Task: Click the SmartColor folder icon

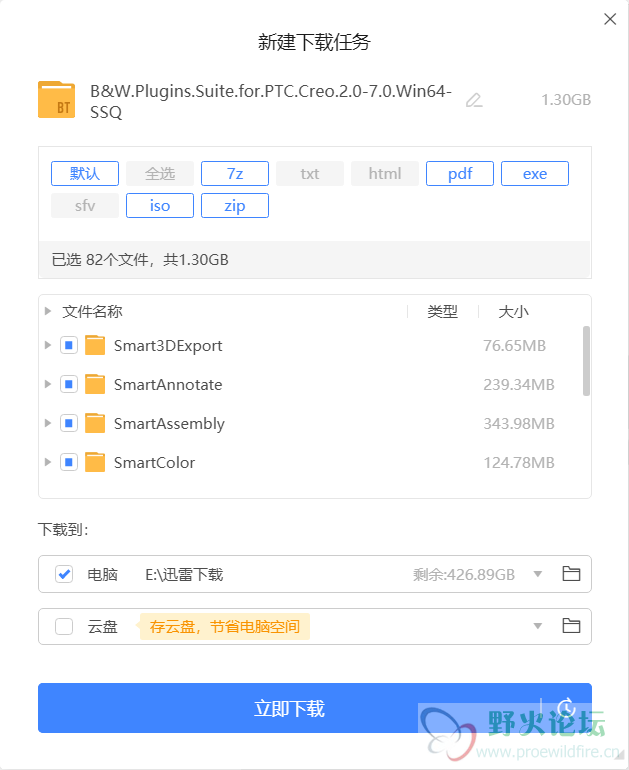Action: click(x=95, y=462)
